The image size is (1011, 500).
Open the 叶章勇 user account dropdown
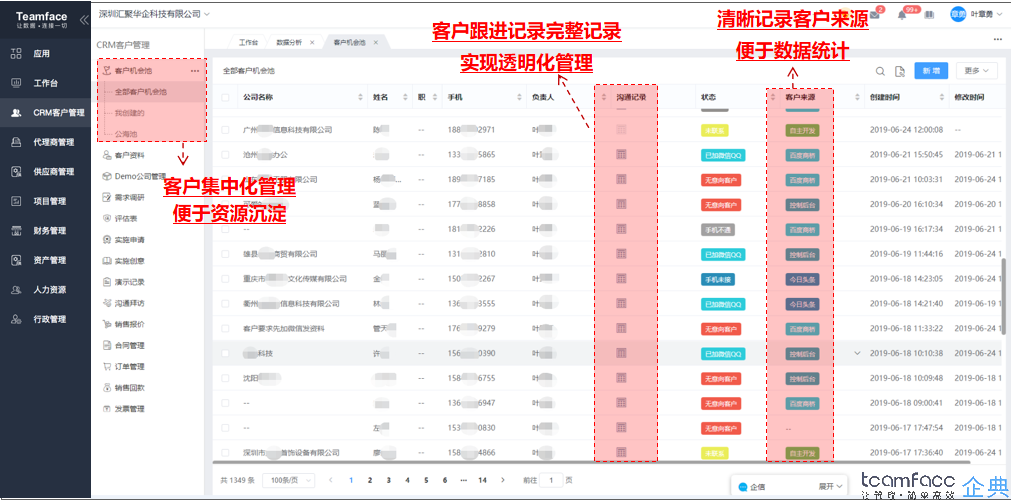click(x=977, y=14)
